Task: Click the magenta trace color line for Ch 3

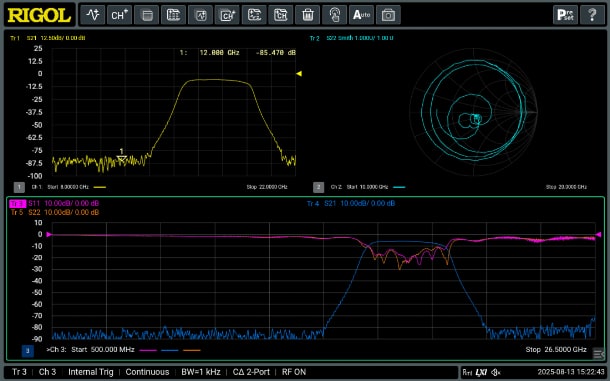Action: point(148,350)
